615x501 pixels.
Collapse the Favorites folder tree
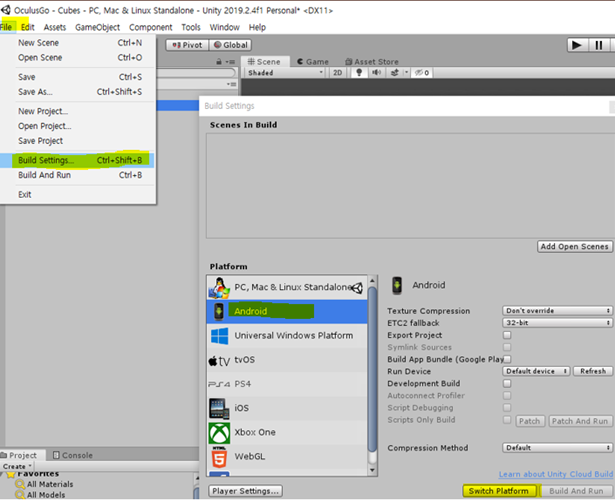click(2, 474)
